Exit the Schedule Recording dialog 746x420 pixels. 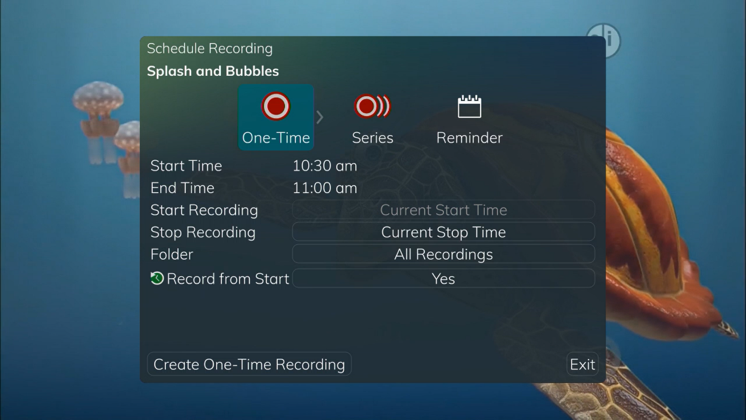pos(582,364)
